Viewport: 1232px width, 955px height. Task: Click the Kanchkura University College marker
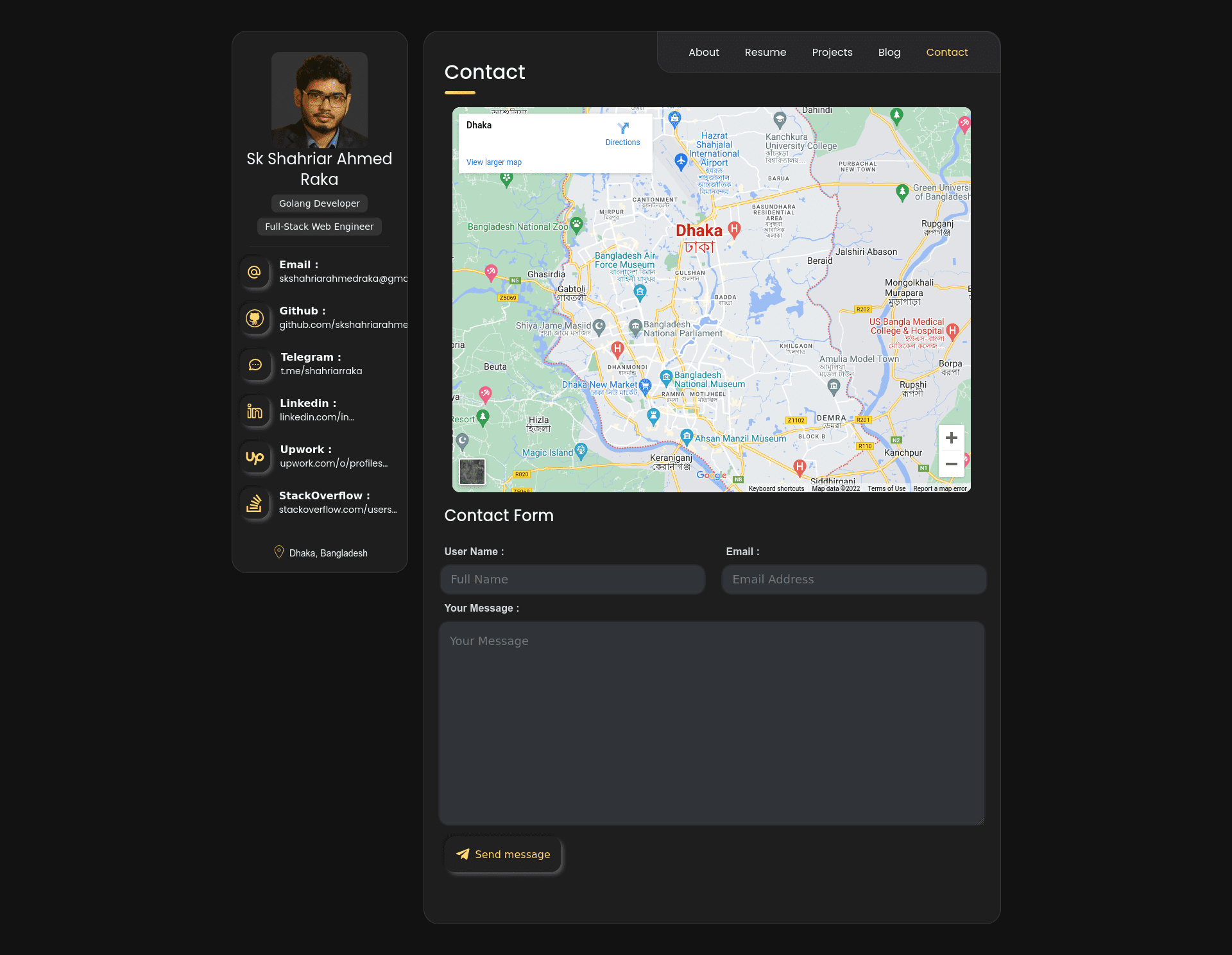point(780,119)
